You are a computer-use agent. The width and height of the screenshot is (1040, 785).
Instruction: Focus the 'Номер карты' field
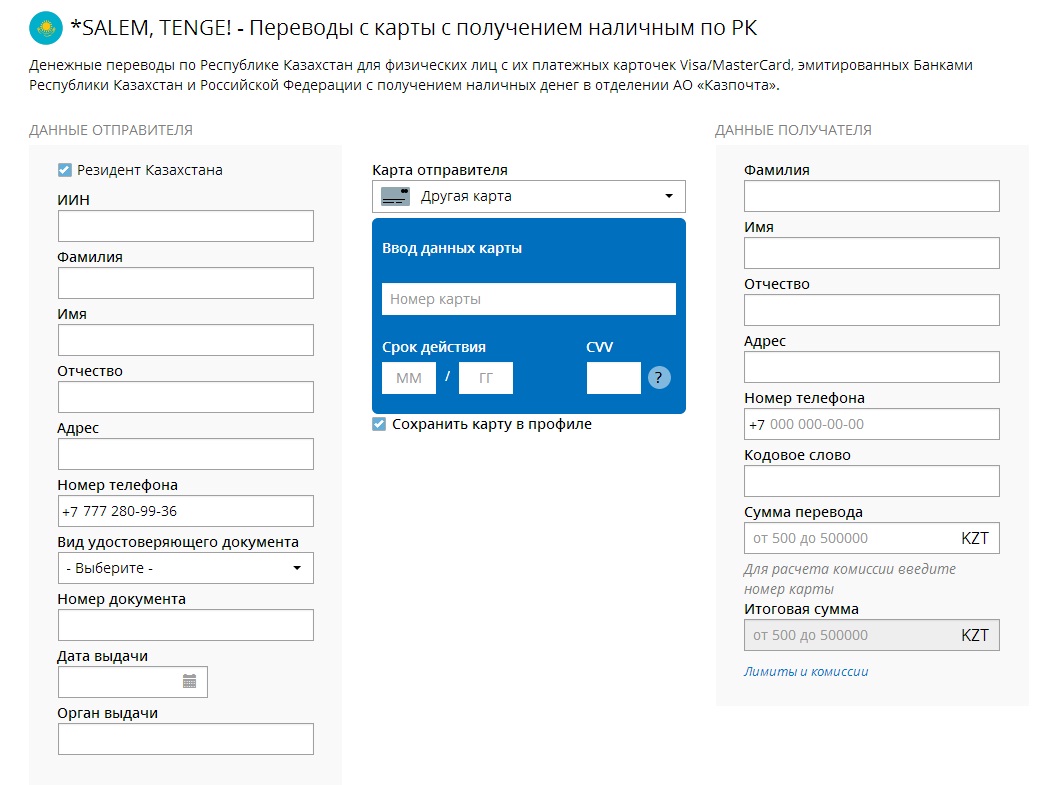point(528,299)
